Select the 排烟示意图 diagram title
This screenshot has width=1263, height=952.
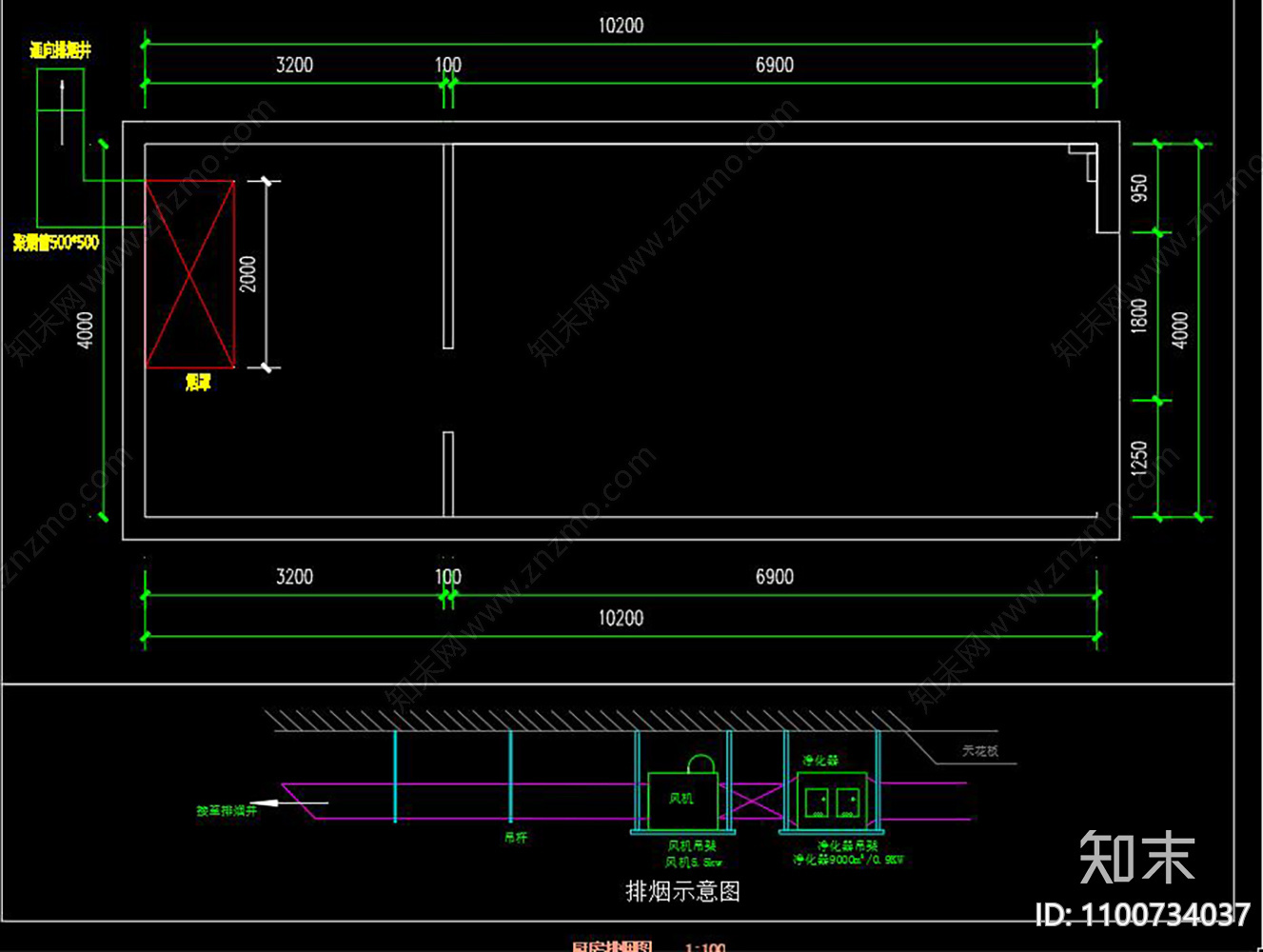(x=682, y=891)
